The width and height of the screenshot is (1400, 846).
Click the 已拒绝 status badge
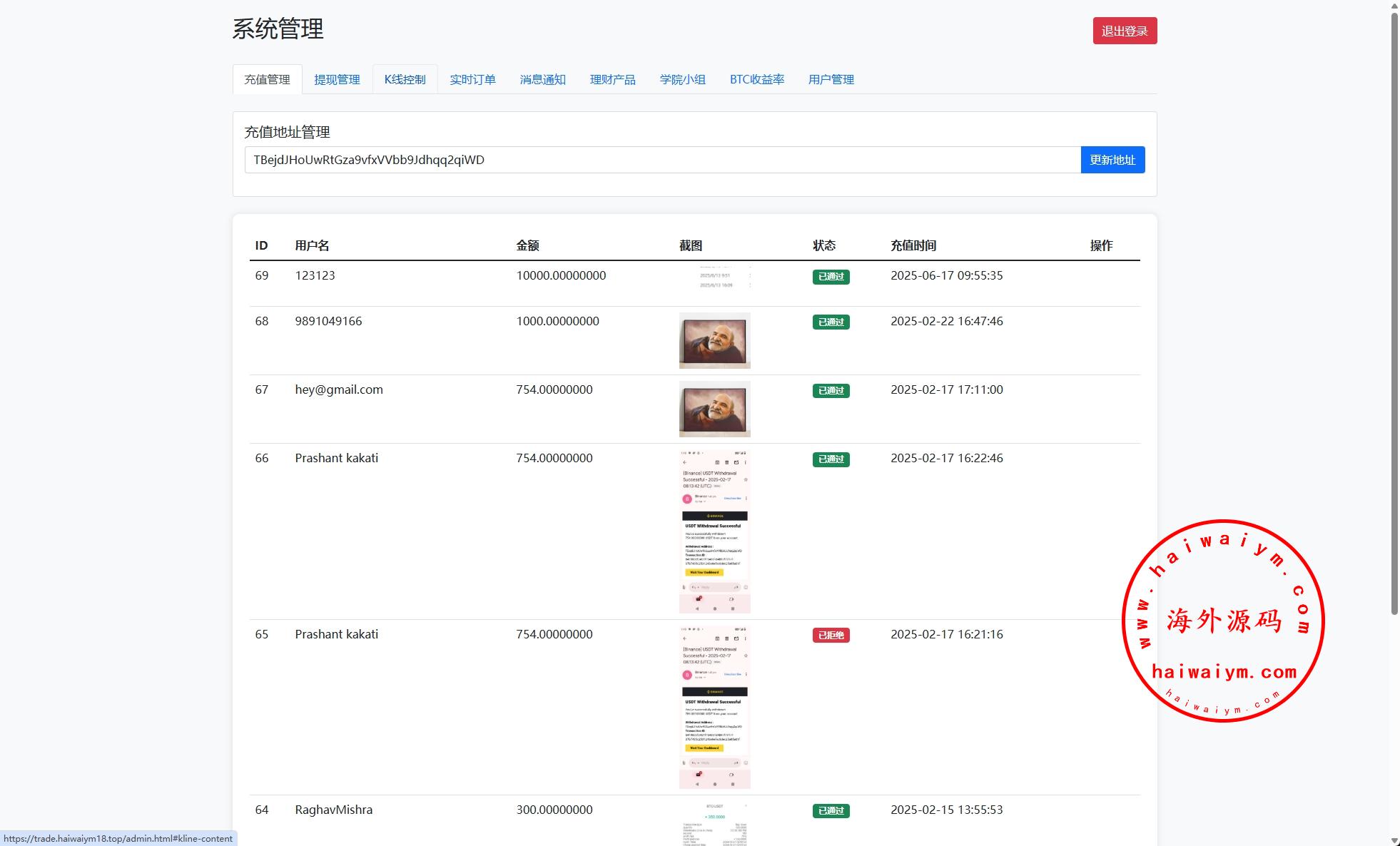[x=831, y=635]
